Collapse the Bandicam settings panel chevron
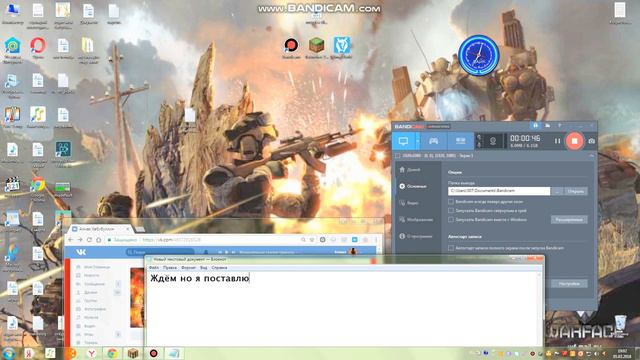The image size is (640, 360). point(591,156)
